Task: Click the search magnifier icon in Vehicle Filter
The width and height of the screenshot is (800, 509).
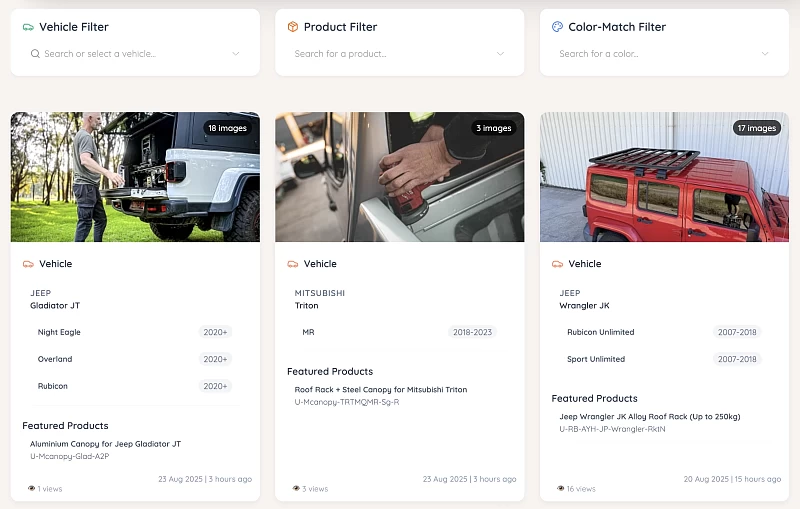Action: pyautogui.click(x=35, y=54)
